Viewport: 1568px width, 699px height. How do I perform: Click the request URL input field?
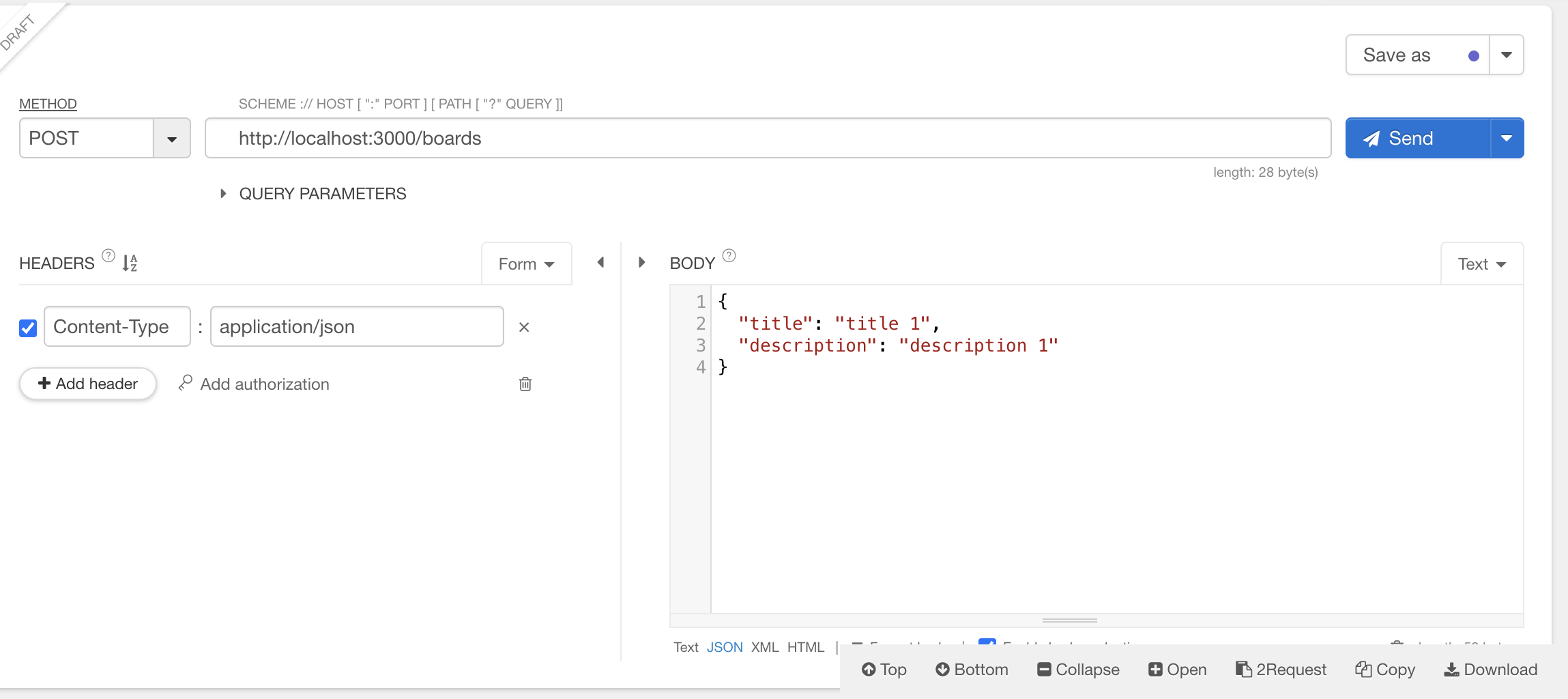click(x=768, y=139)
